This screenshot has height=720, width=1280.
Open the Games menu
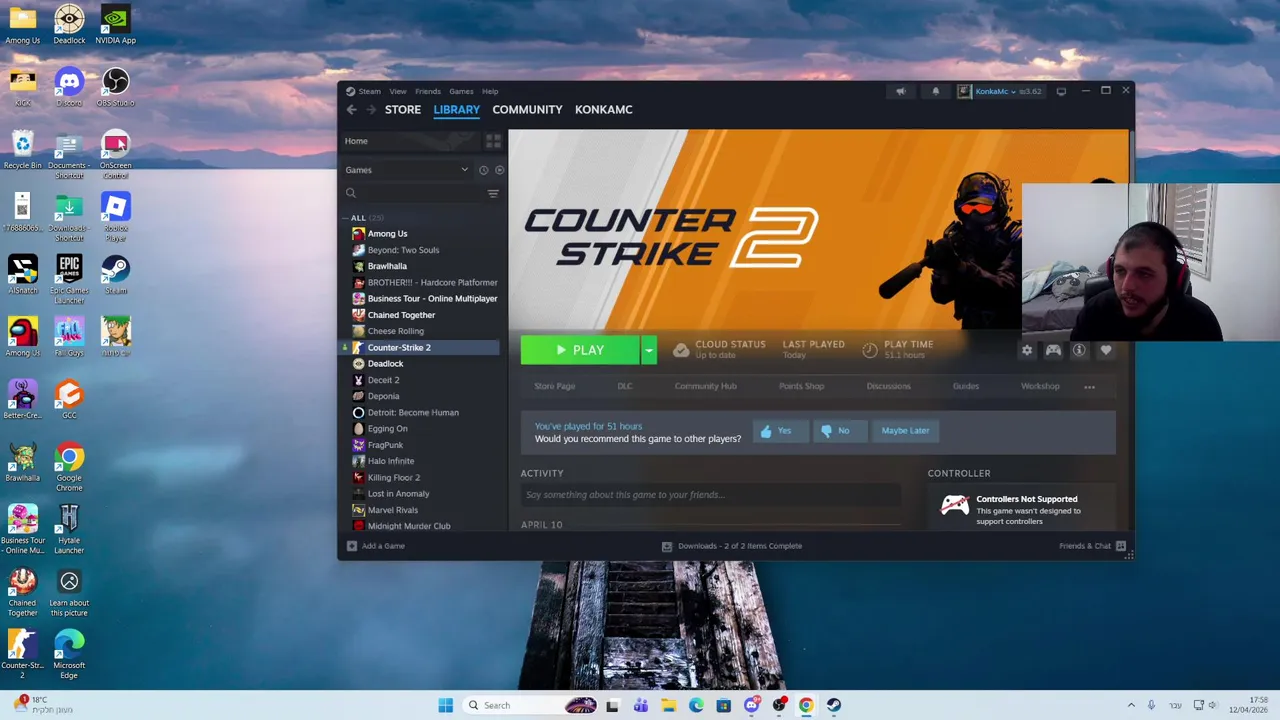point(461,91)
